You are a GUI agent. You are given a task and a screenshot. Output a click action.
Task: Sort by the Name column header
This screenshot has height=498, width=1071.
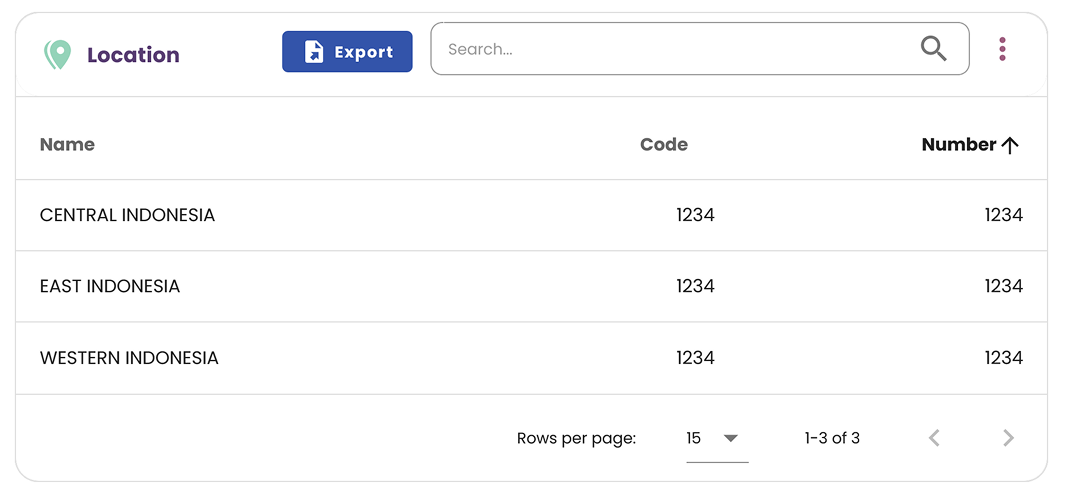click(67, 144)
